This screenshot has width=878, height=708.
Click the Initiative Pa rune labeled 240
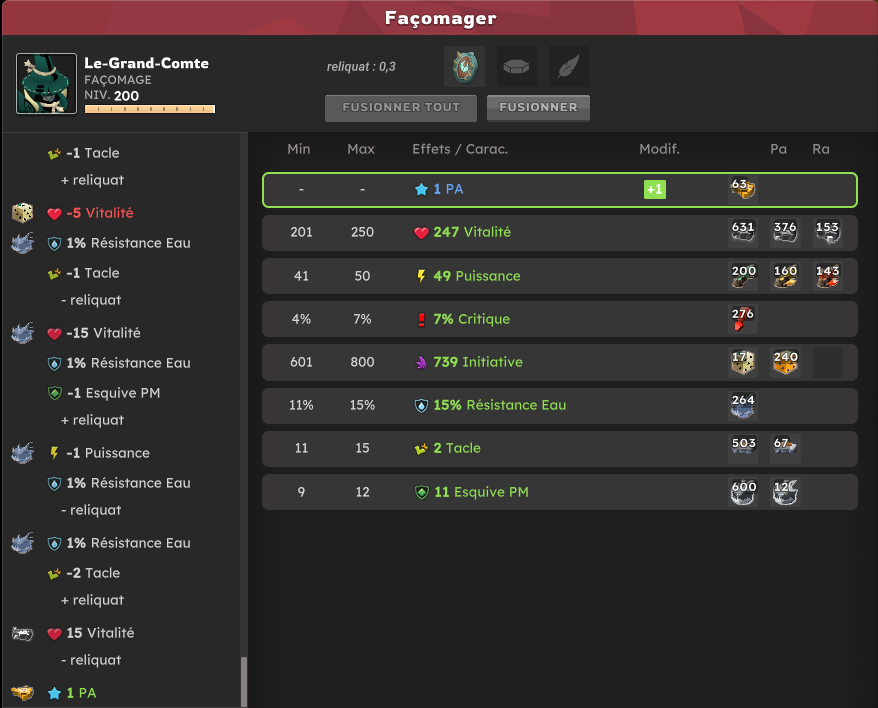tap(785, 362)
